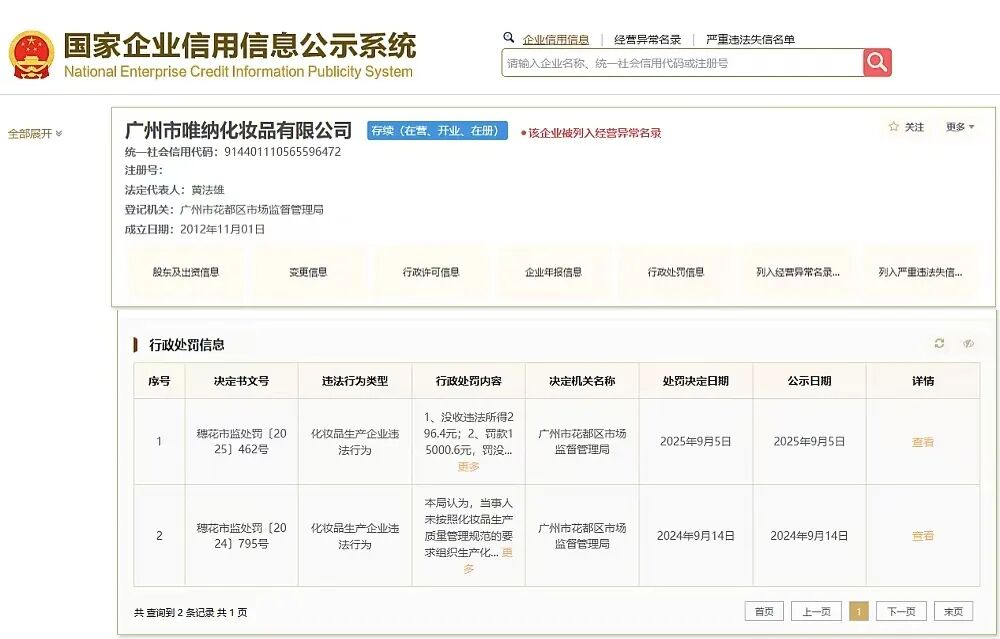Click document number 穗花市监处罚〔2024〕795号
1000x639 pixels.
tap(241, 536)
